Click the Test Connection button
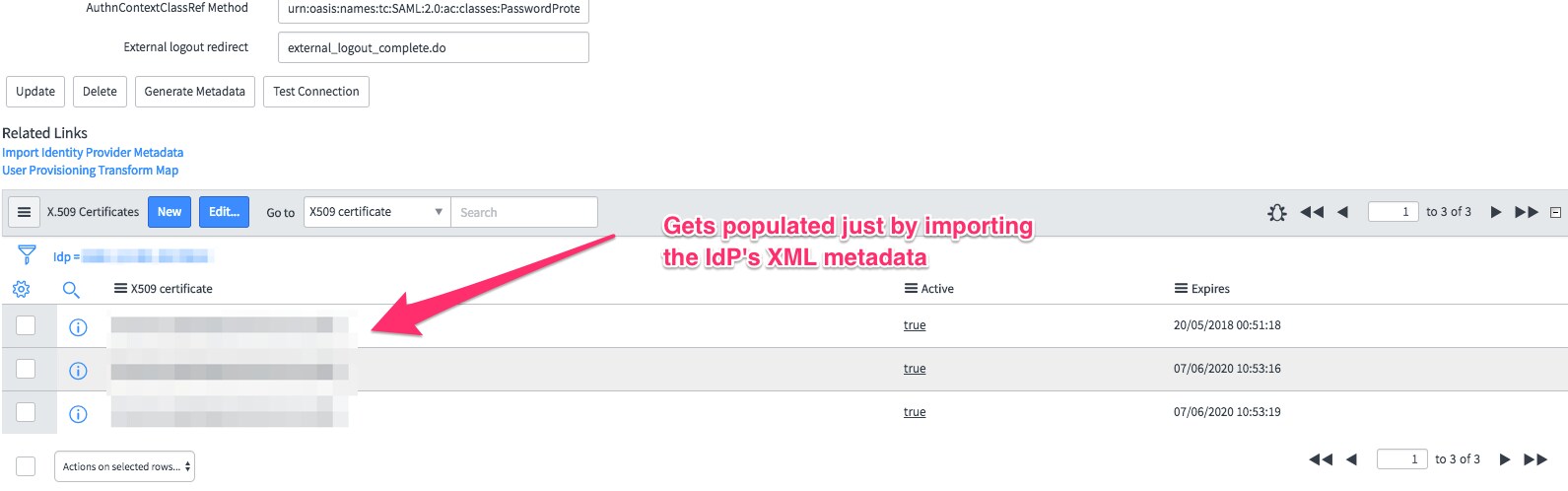The width and height of the screenshot is (1568, 491). 316,92
